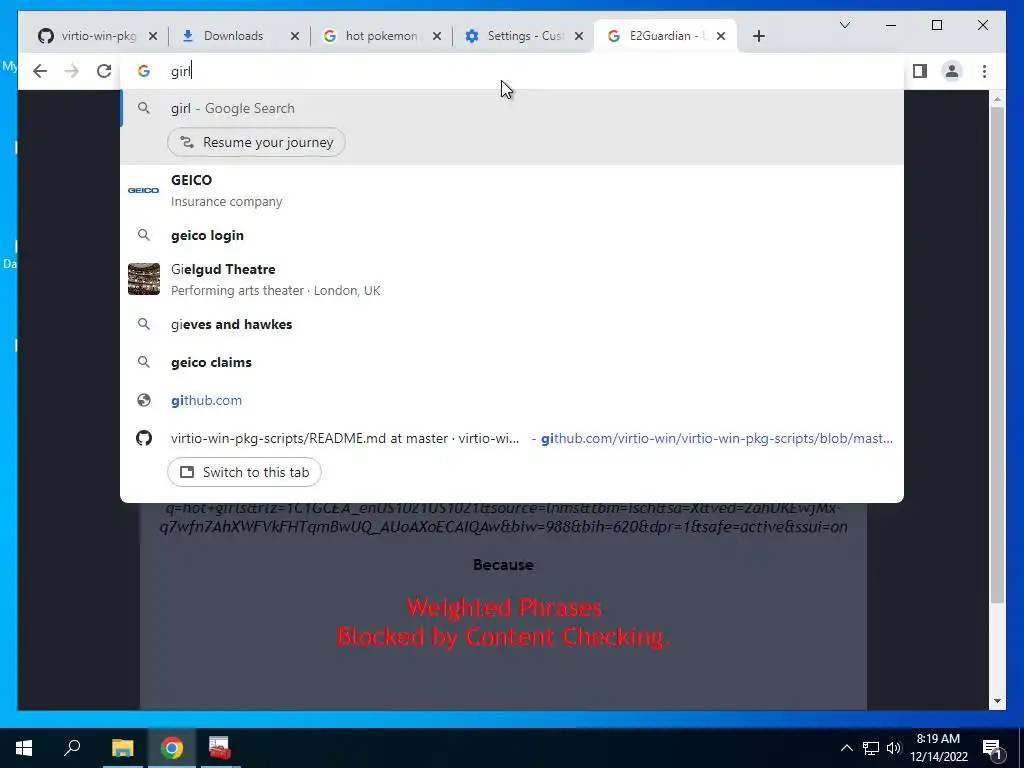Click the address bar containing 'girl'
Image resolution: width=1024 pixels, height=768 pixels.
pos(512,71)
